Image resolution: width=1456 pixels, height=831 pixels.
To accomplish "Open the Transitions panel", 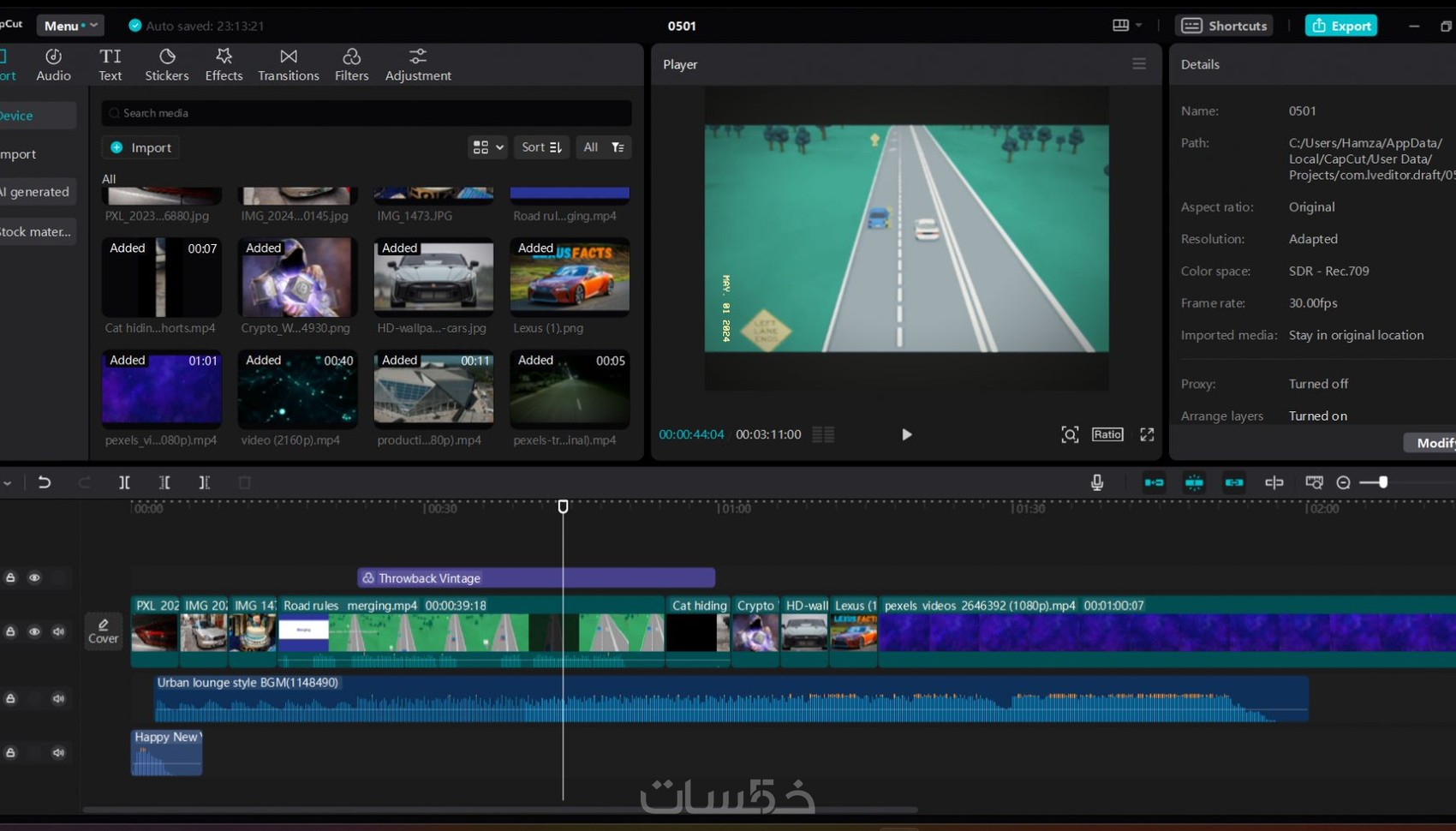I will [x=288, y=64].
